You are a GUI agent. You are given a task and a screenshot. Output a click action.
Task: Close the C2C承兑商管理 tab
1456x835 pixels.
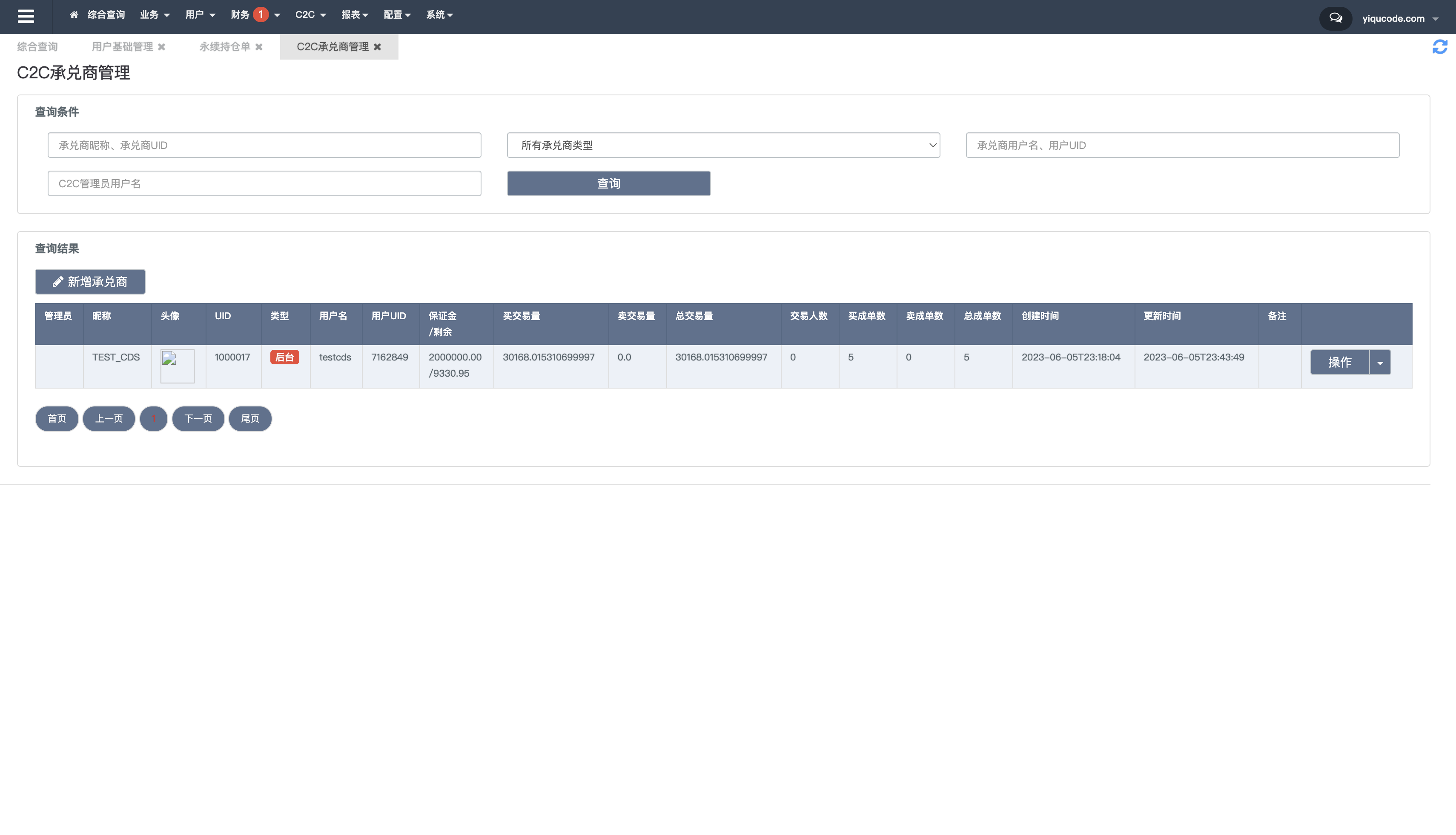(x=378, y=47)
